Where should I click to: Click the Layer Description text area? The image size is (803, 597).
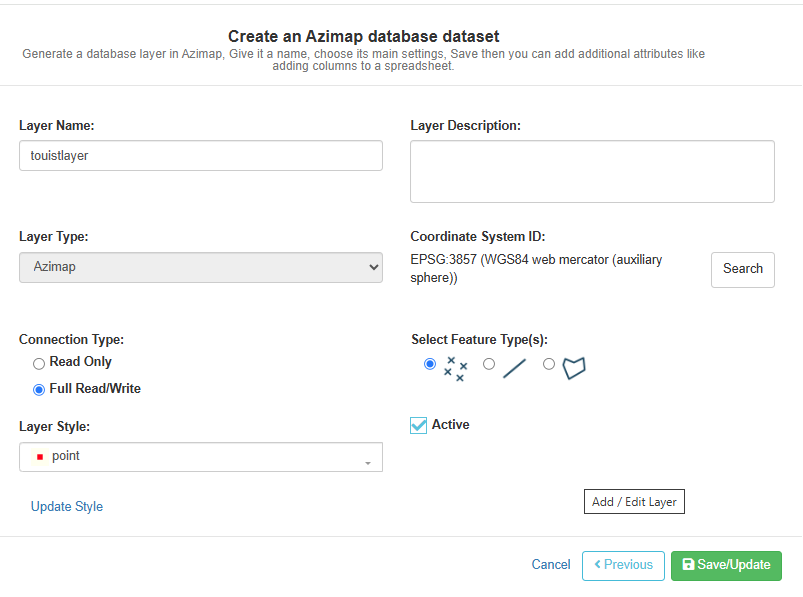[592, 172]
